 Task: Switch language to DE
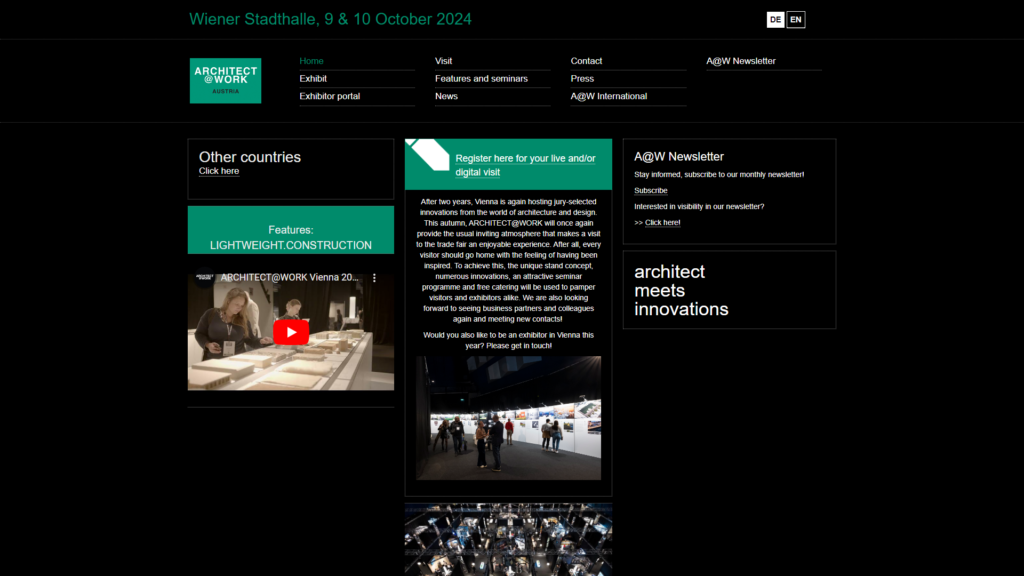coord(775,20)
